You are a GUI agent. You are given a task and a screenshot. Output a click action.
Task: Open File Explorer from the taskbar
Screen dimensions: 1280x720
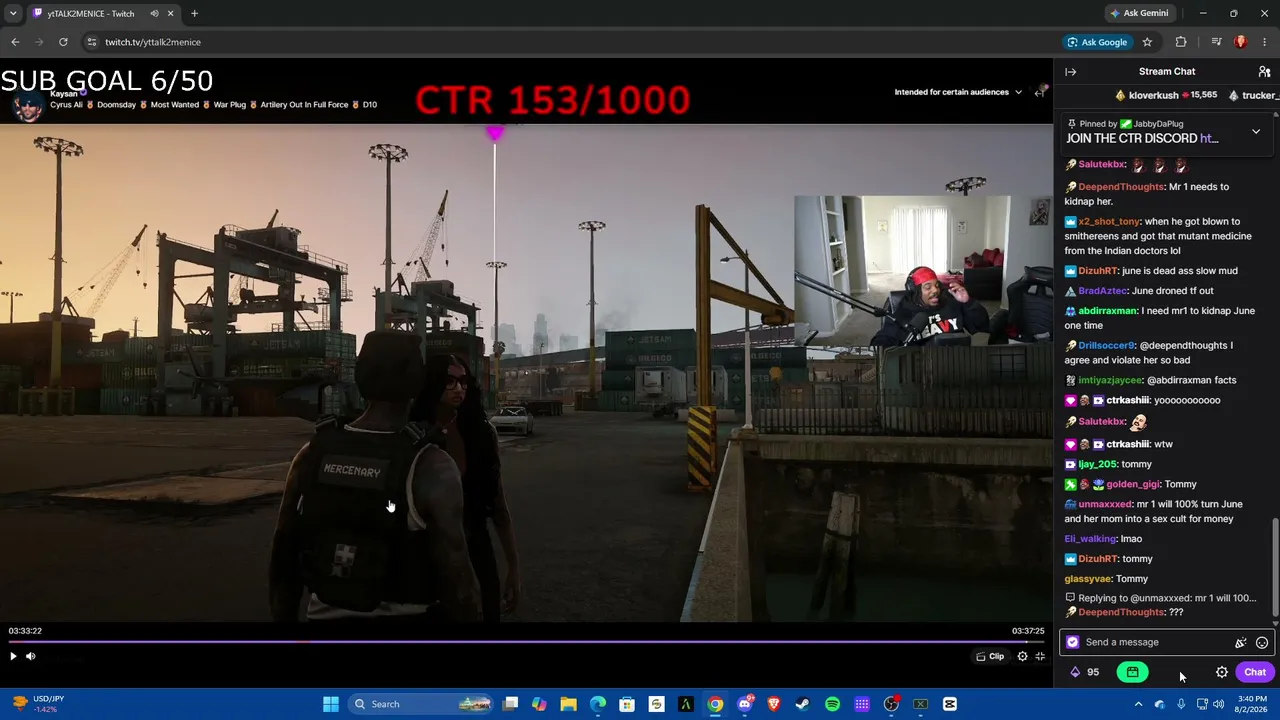pyautogui.click(x=568, y=704)
